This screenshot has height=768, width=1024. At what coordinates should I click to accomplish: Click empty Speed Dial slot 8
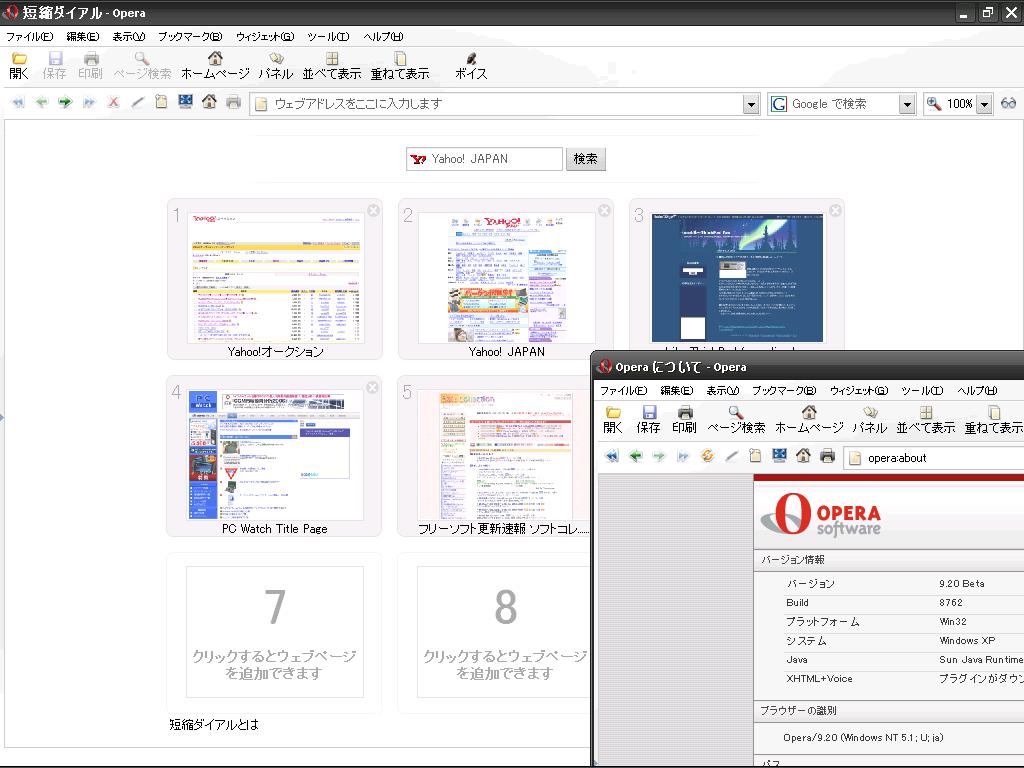tap(504, 632)
